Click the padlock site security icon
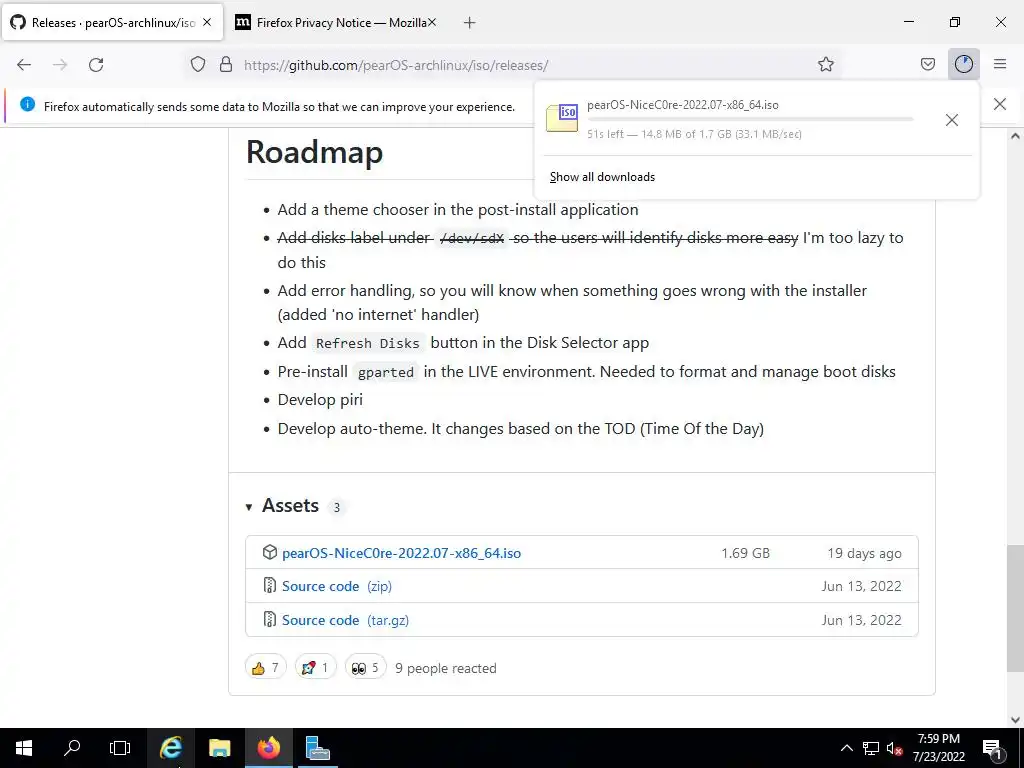 point(226,65)
